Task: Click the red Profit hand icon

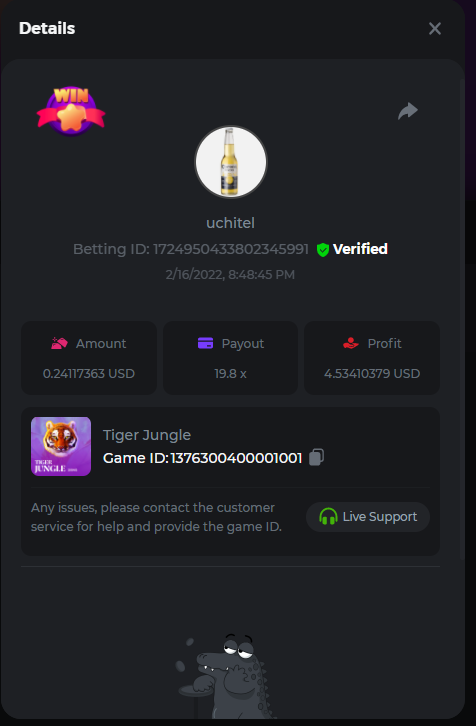Action: point(351,344)
